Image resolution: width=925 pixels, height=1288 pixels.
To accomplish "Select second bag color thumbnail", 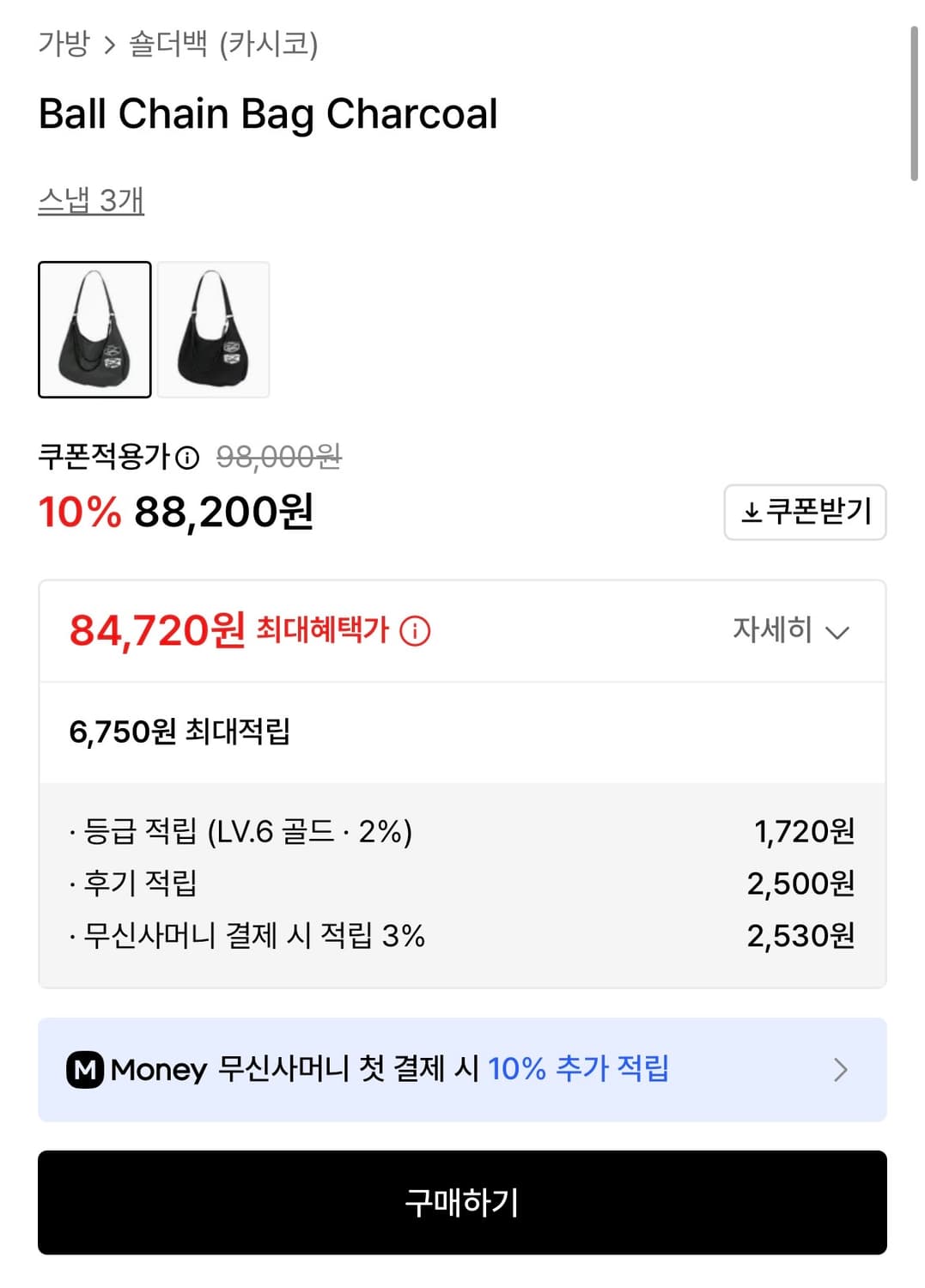I will (x=213, y=330).
